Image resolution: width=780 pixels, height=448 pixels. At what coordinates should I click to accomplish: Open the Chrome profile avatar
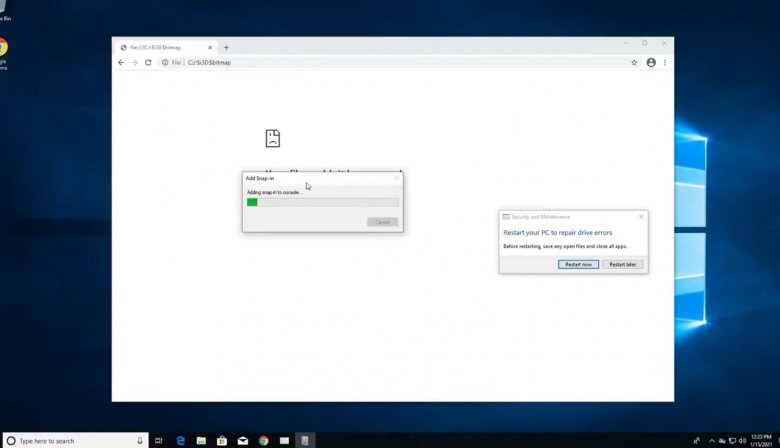pos(651,62)
